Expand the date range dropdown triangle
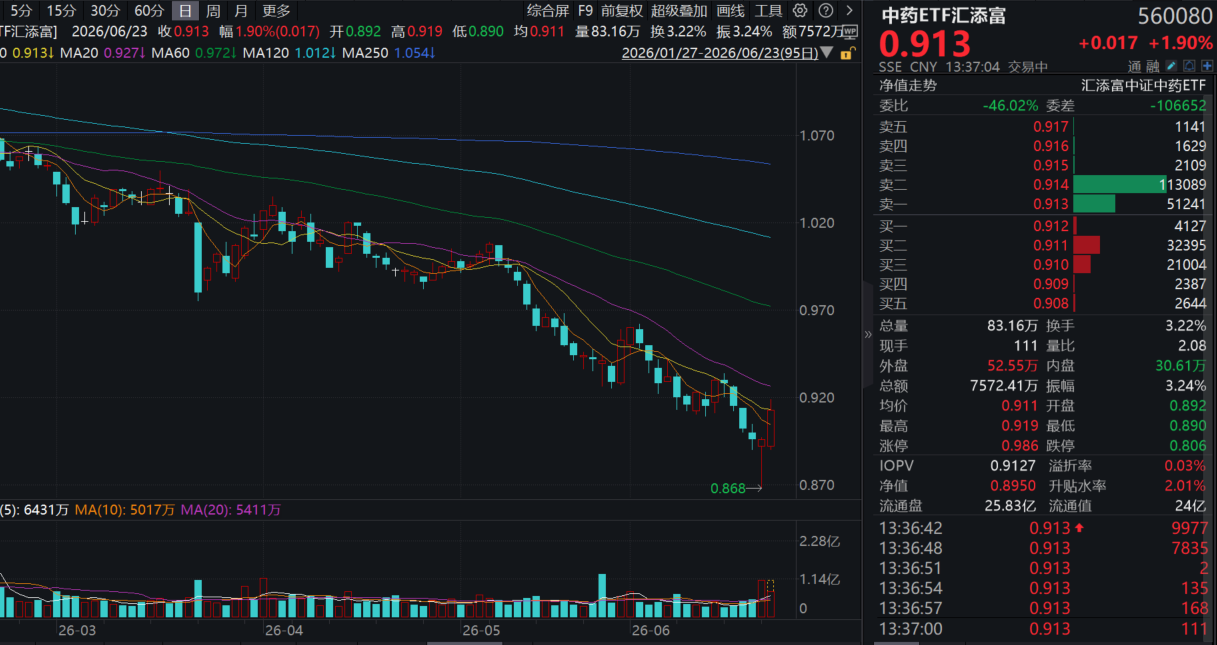The width and height of the screenshot is (1217, 645). coord(826,52)
